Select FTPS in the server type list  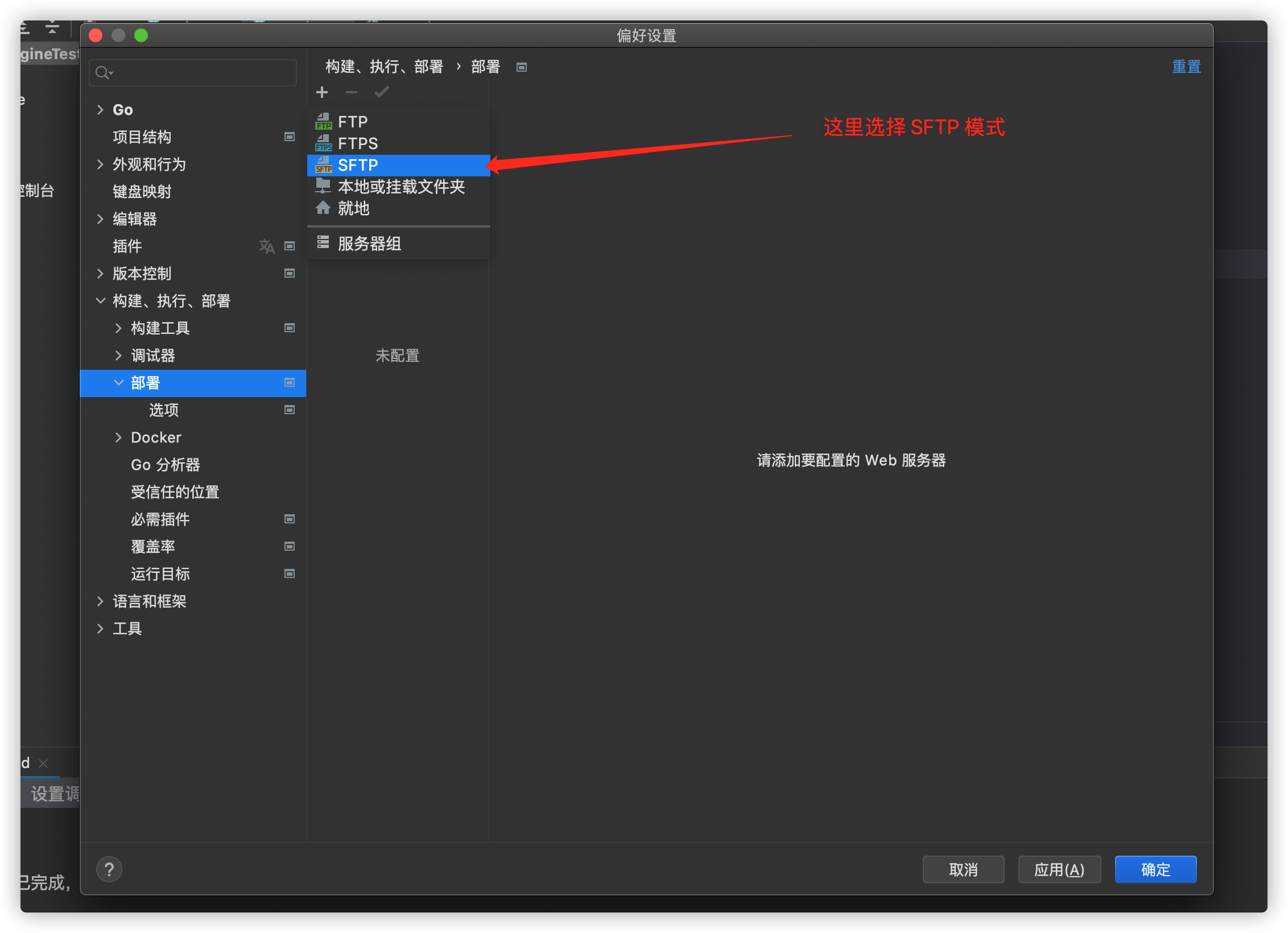click(x=358, y=143)
